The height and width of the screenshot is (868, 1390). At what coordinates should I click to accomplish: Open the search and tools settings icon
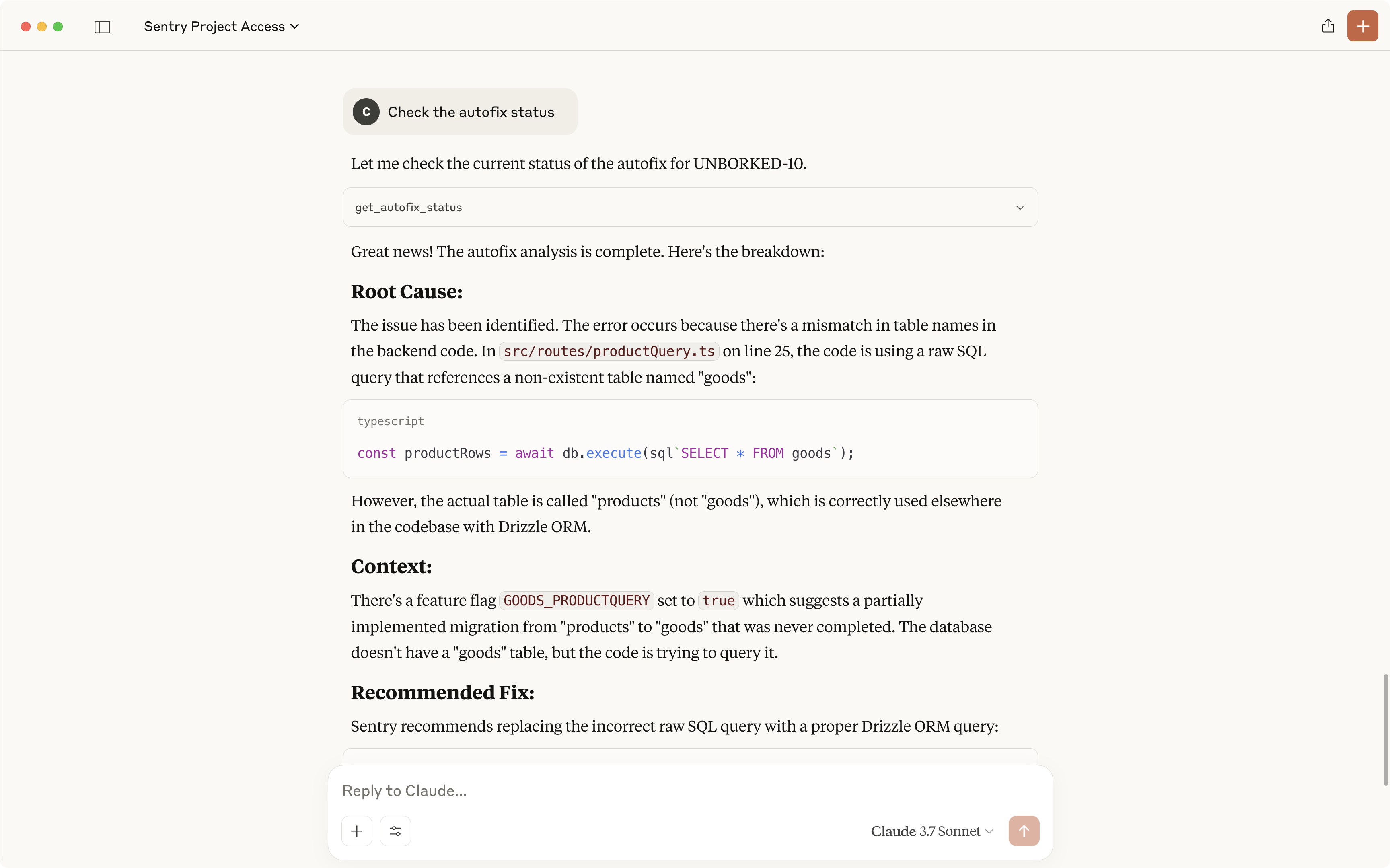coord(395,831)
